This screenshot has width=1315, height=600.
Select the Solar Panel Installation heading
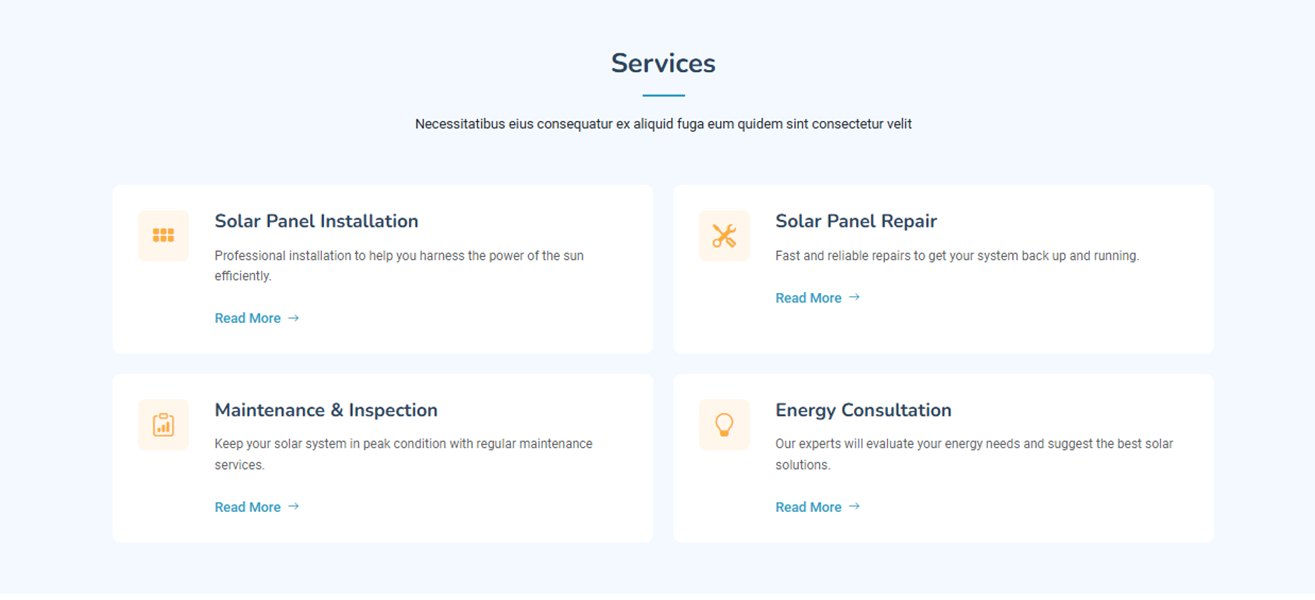tap(316, 221)
